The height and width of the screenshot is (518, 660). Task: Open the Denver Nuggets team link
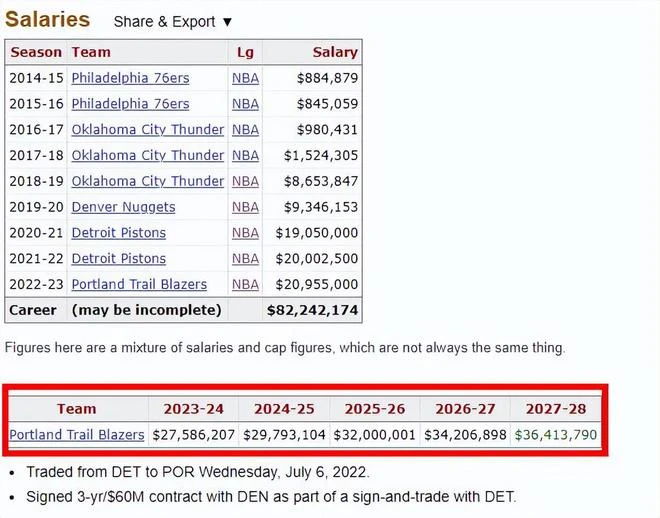pos(123,207)
